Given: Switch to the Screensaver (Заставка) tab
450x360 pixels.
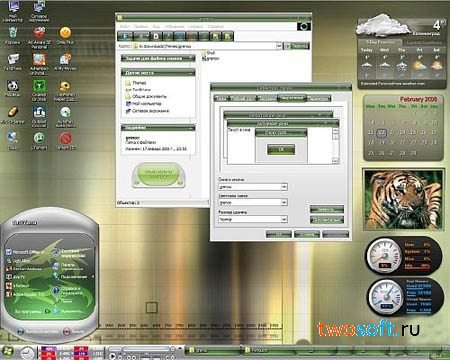Looking at the screenshot, I should coord(267,98).
